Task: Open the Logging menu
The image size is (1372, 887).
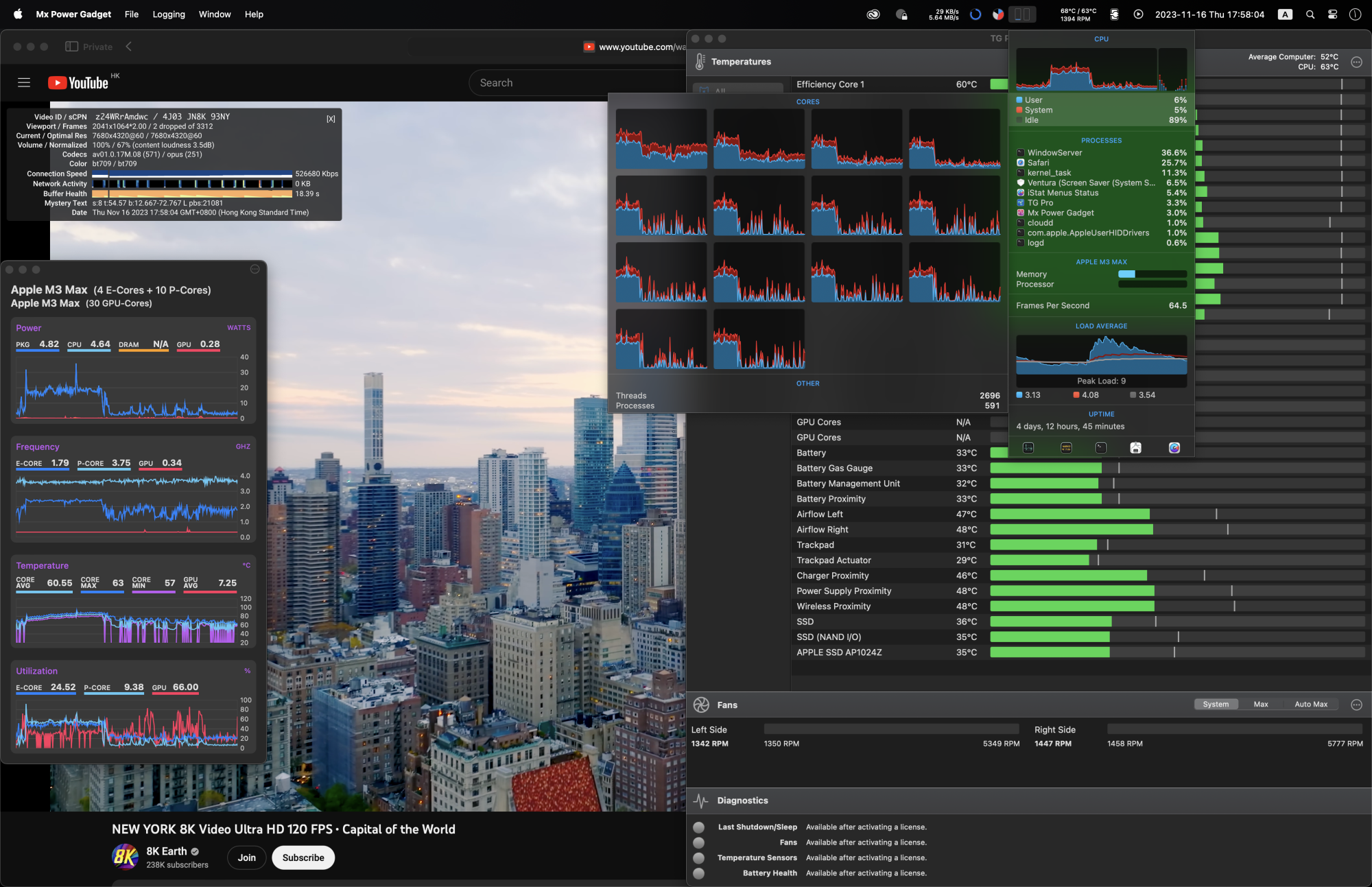Action: pyautogui.click(x=169, y=14)
